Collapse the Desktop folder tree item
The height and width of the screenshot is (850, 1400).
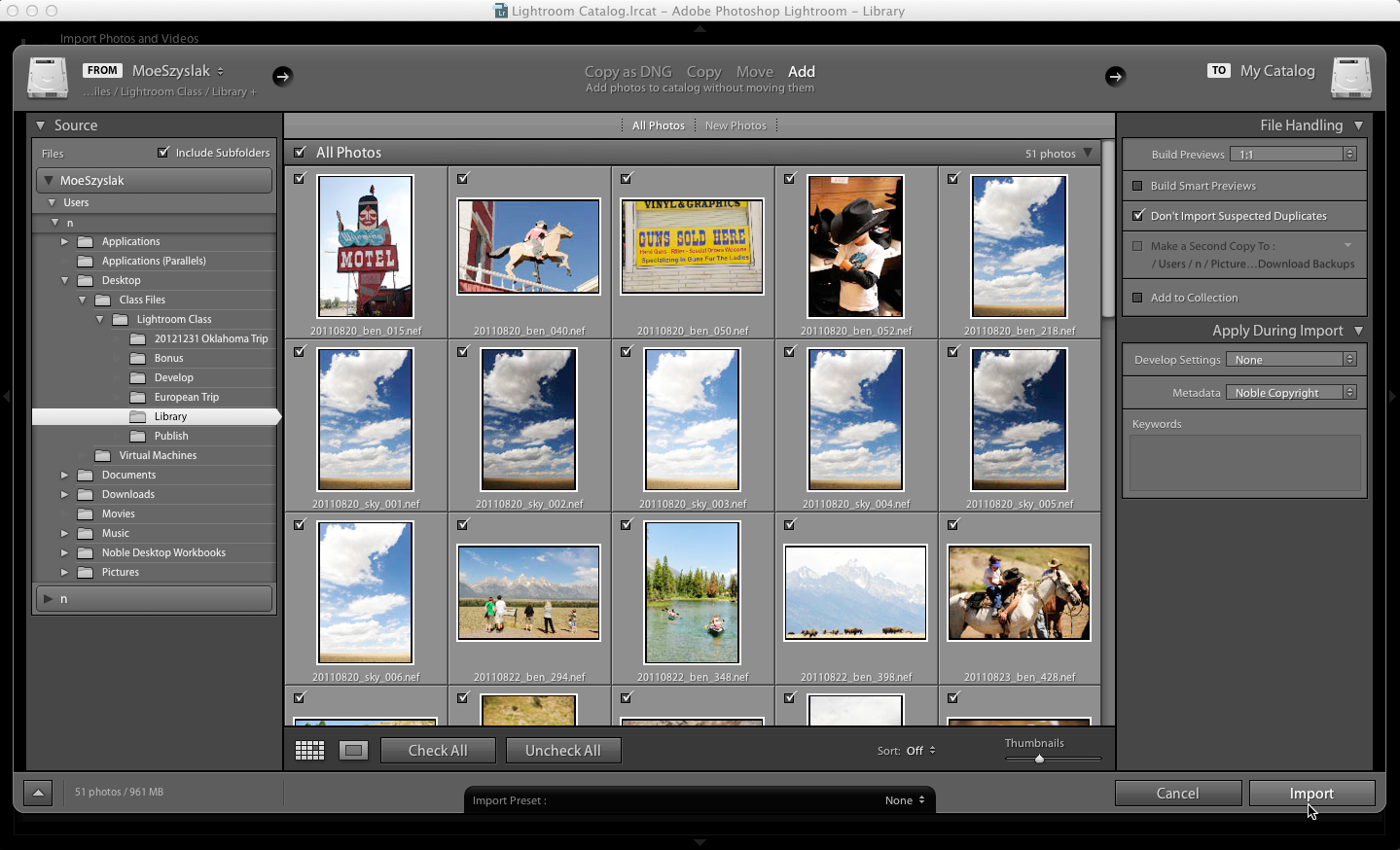64,280
